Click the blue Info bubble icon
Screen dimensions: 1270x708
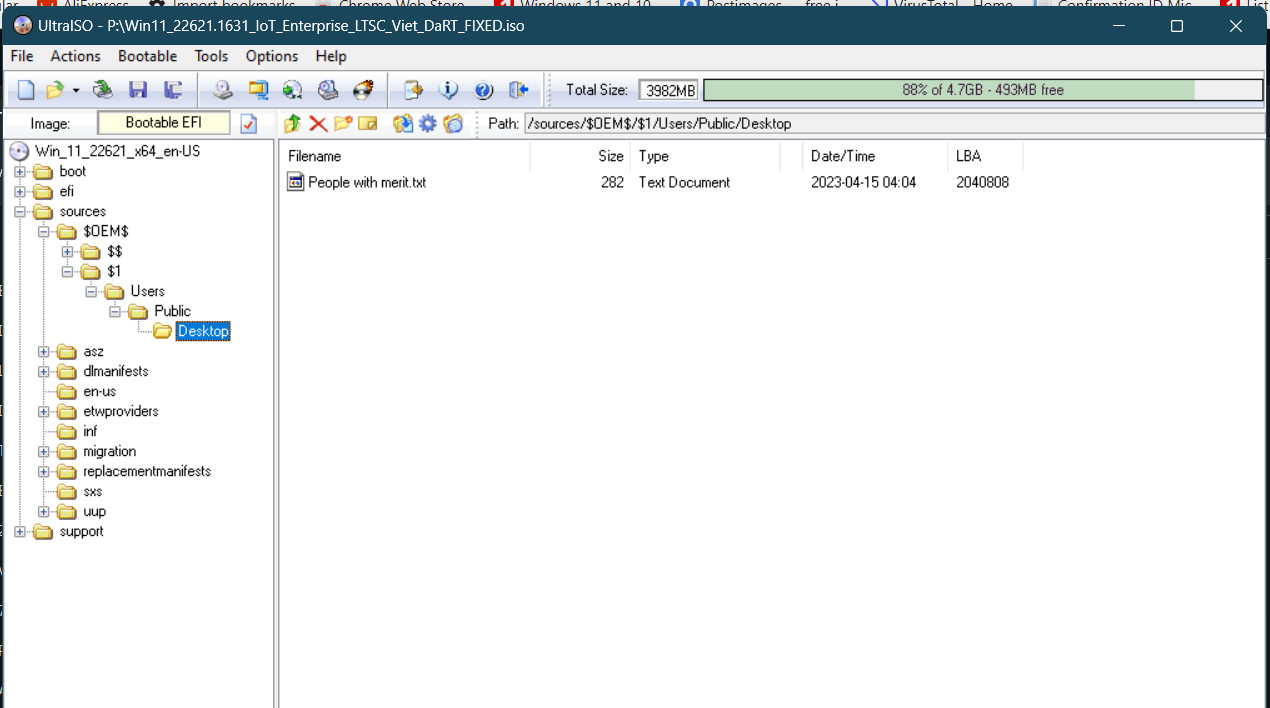pos(448,90)
